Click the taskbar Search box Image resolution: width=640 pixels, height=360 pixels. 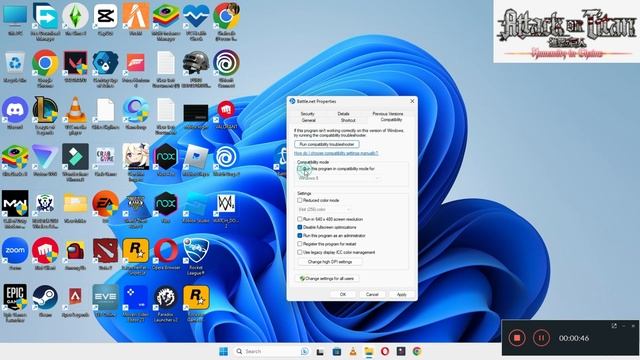[271, 351]
